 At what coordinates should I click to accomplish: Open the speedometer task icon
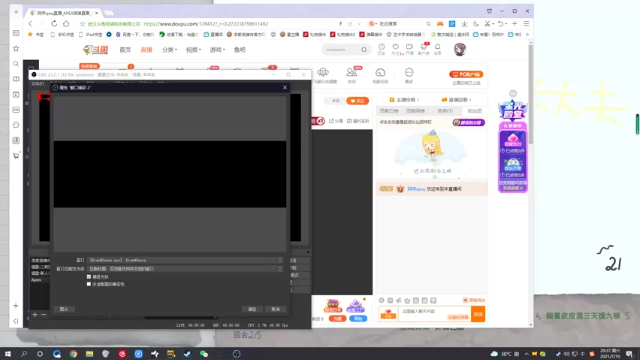click(380, 73)
